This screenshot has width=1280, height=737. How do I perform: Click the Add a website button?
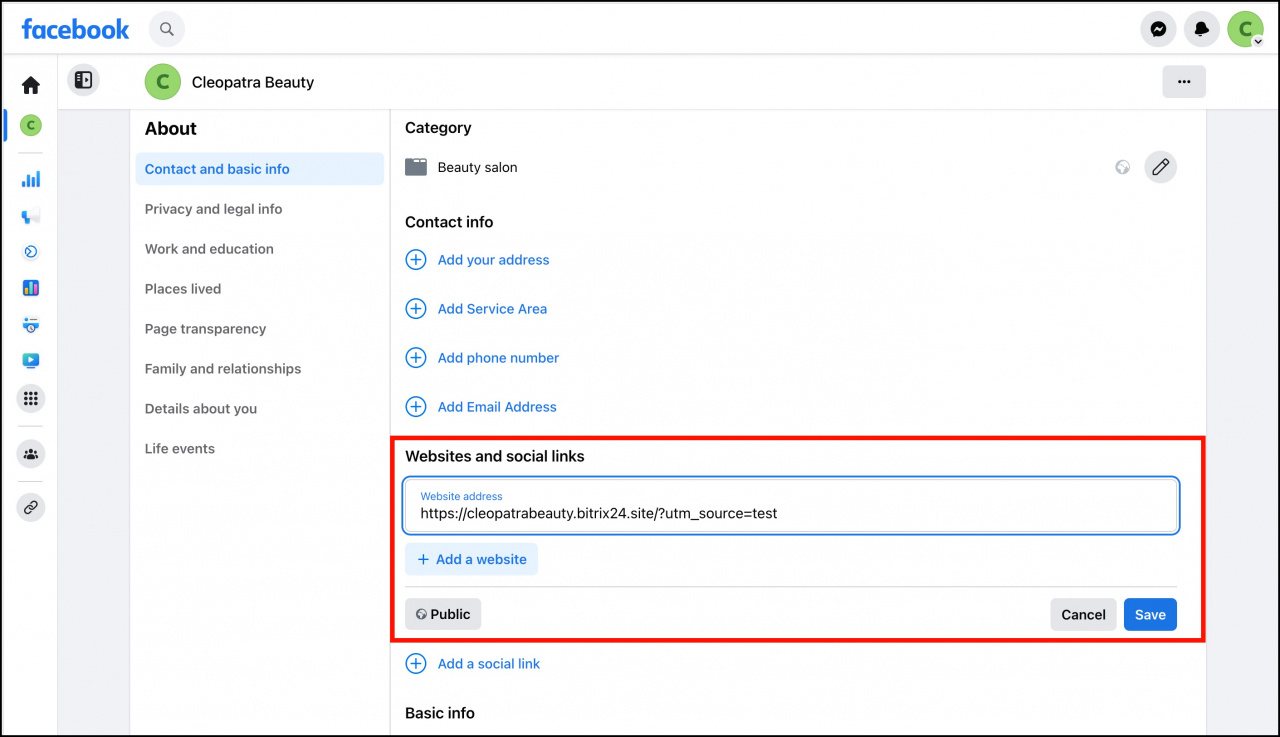pos(471,559)
